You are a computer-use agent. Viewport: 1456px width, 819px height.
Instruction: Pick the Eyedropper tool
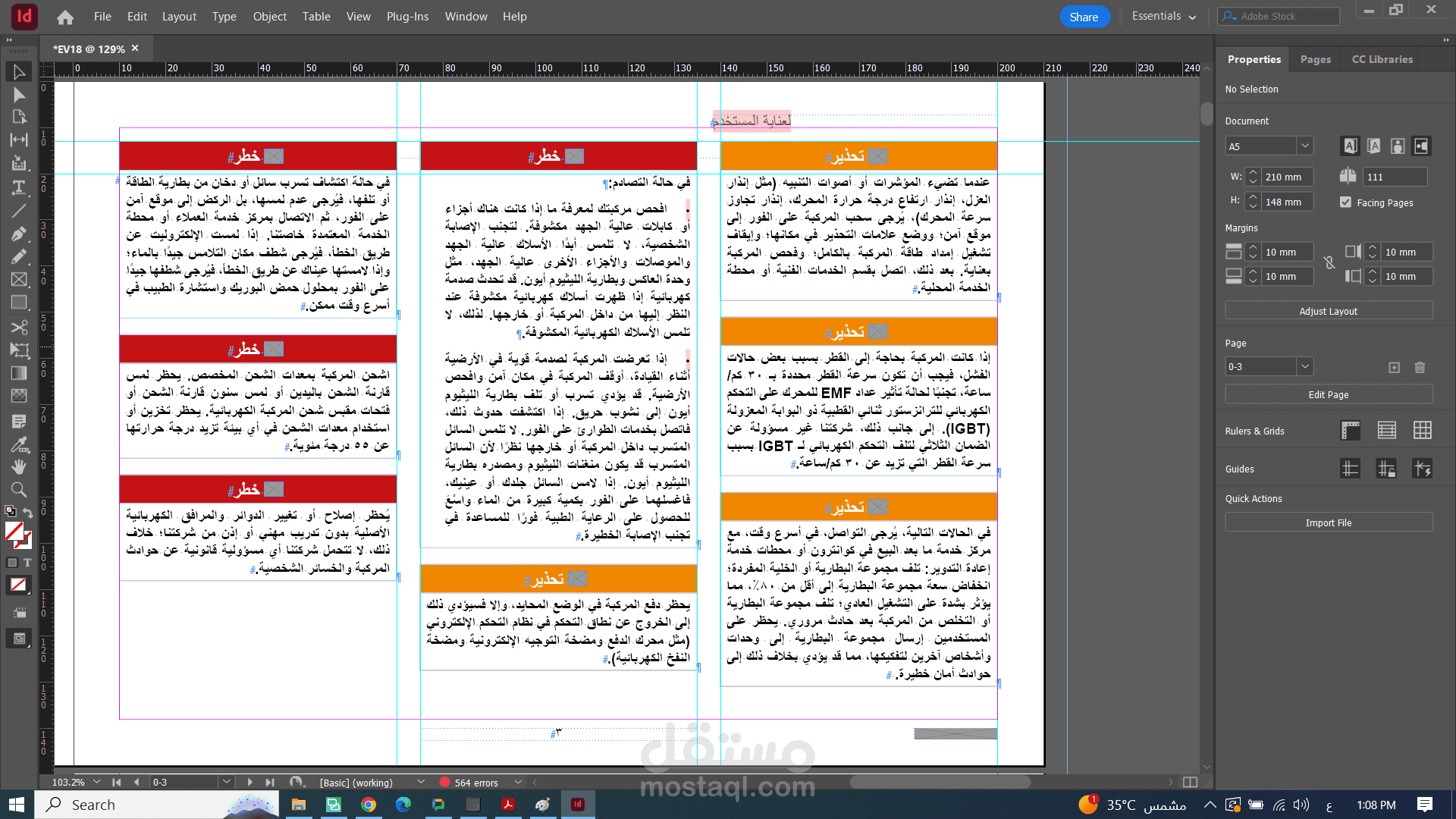tap(19, 444)
